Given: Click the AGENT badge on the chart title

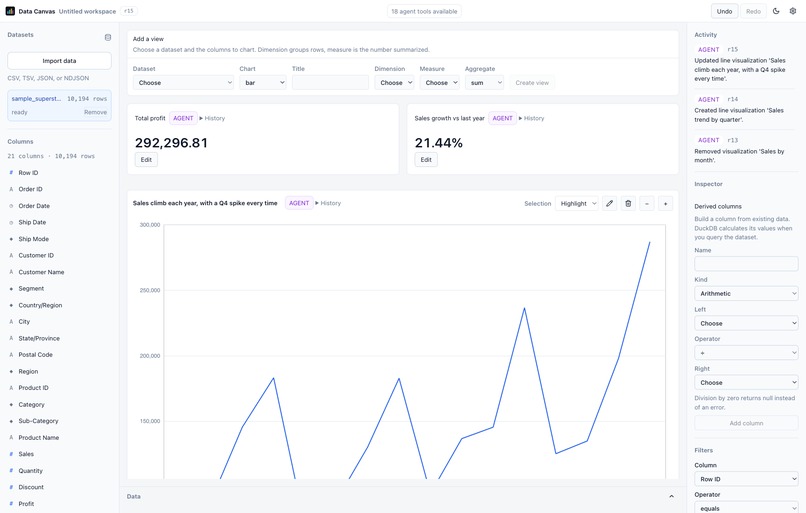Looking at the screenshot, I should click(299, 203).
